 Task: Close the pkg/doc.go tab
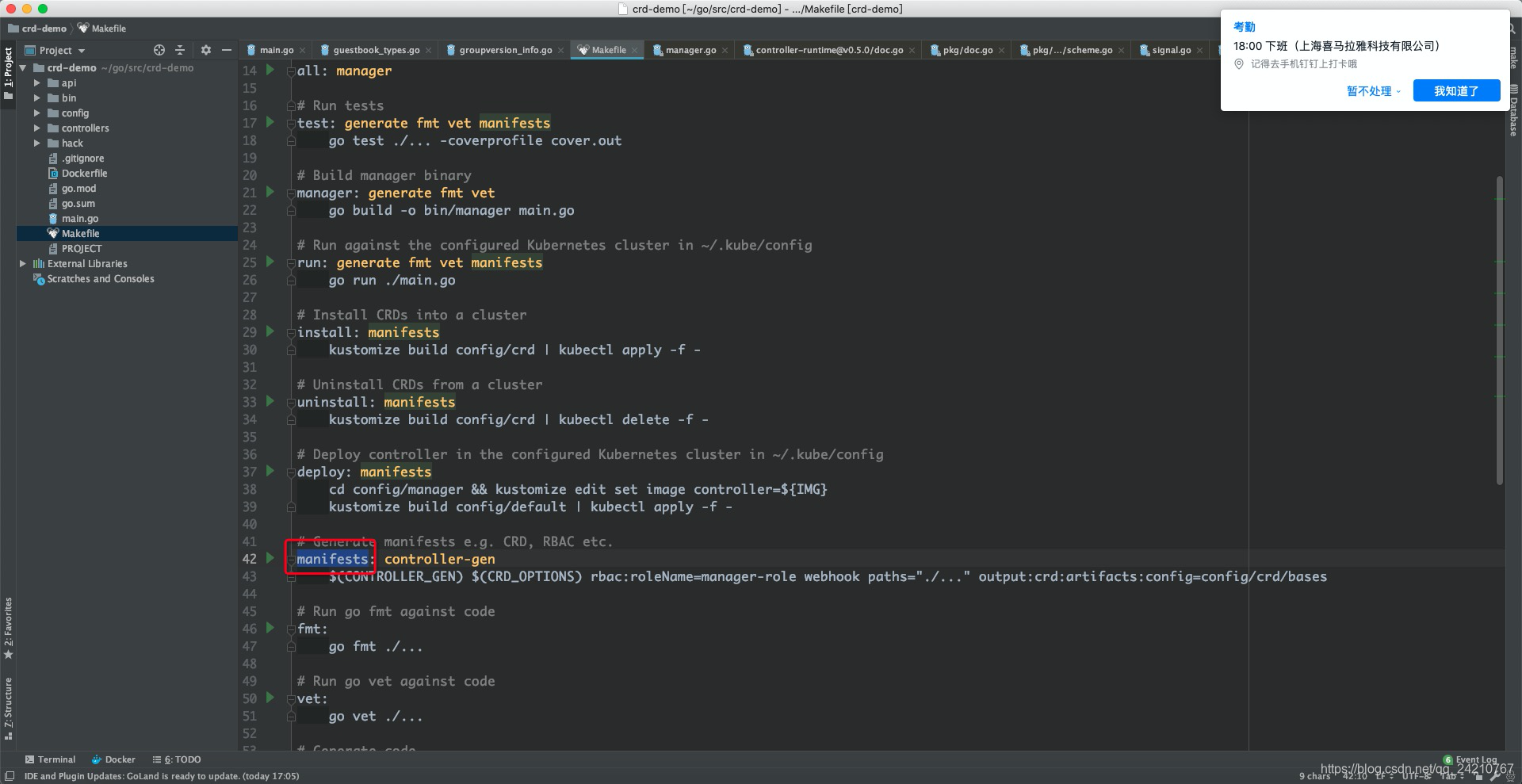click(x=1002, y=50)
